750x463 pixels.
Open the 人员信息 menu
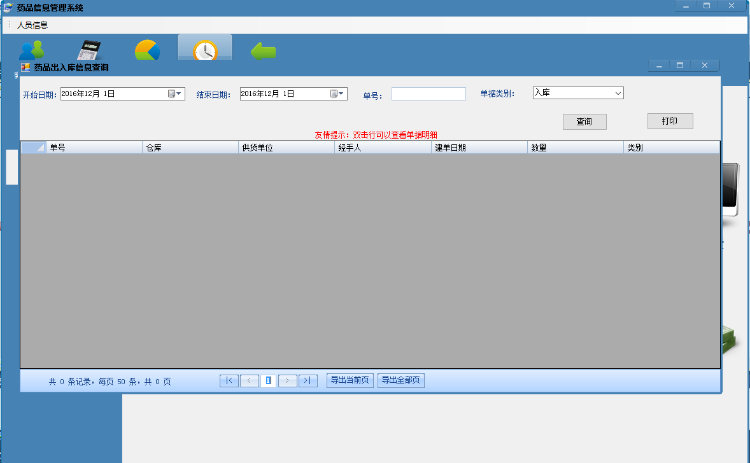[32, 24]
